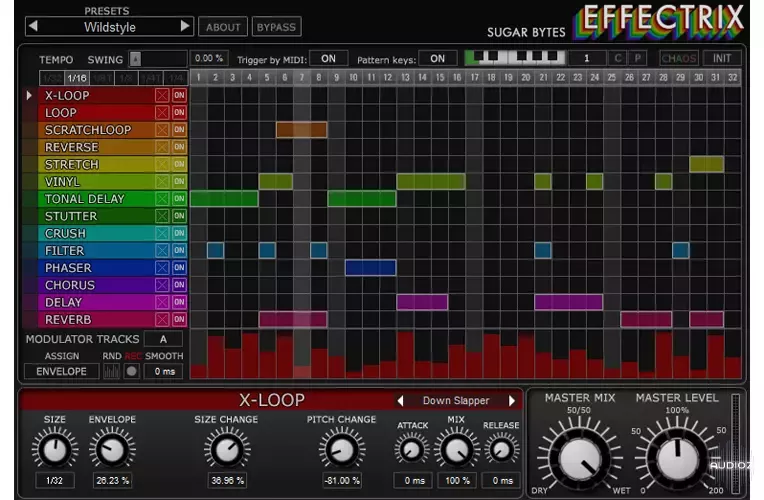The image size is (764, 500).
Task: Go to previous preset with left arrow
Action: coord(33,26)
